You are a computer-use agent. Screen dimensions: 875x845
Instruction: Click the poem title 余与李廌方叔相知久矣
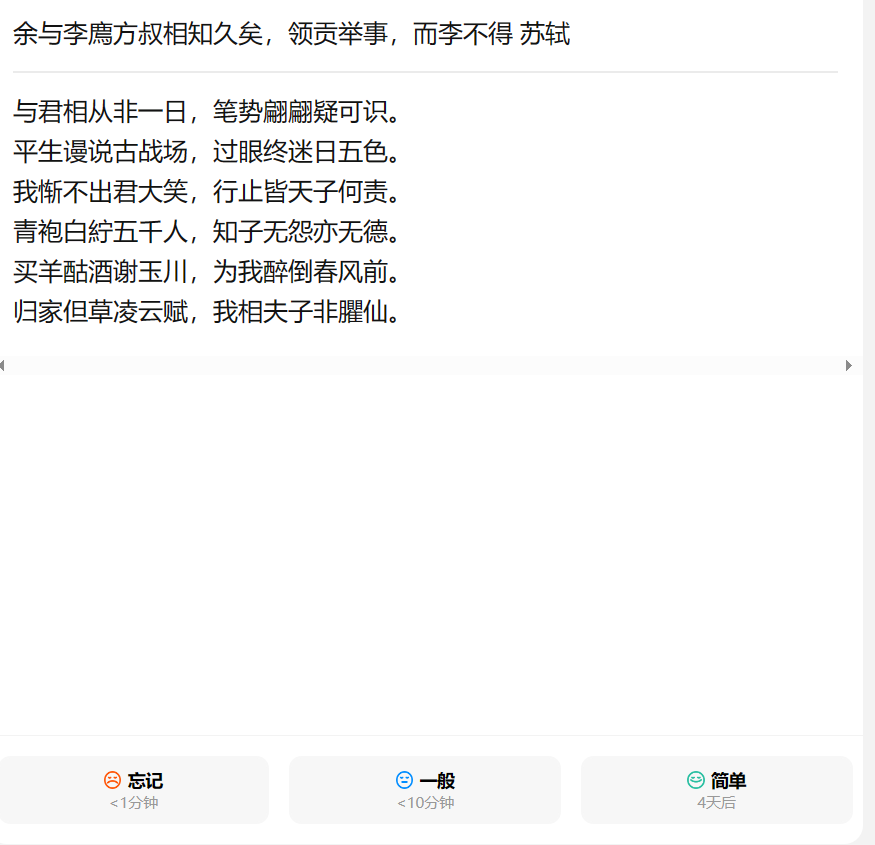click(x=138, y=34)
